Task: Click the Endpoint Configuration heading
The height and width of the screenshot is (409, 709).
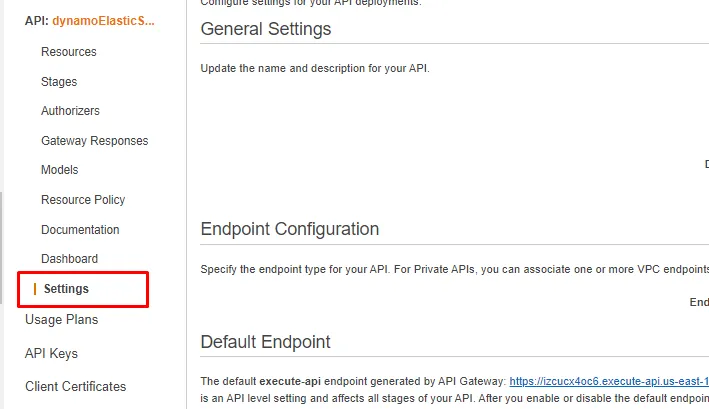Action: click(x=290, y=229)
